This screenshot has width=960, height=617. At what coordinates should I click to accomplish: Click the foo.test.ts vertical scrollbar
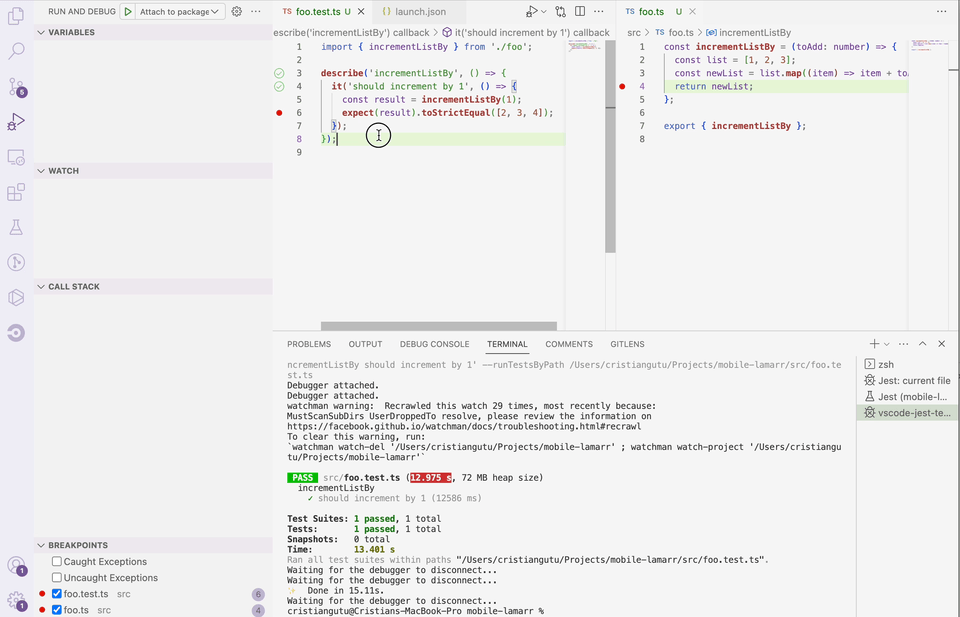coord(610,147)
